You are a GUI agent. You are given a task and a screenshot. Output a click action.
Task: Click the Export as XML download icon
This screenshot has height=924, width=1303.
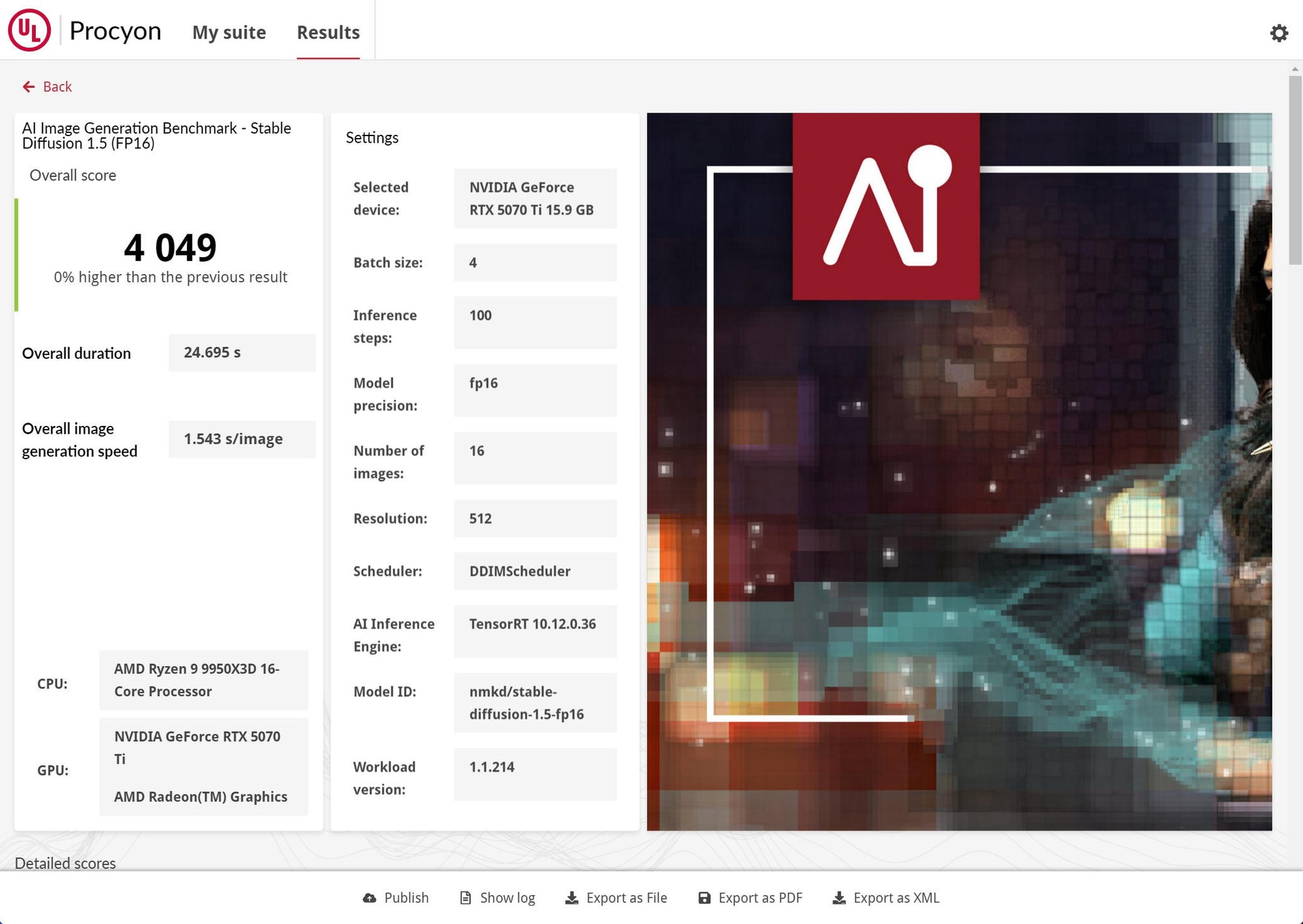(839, 898)
